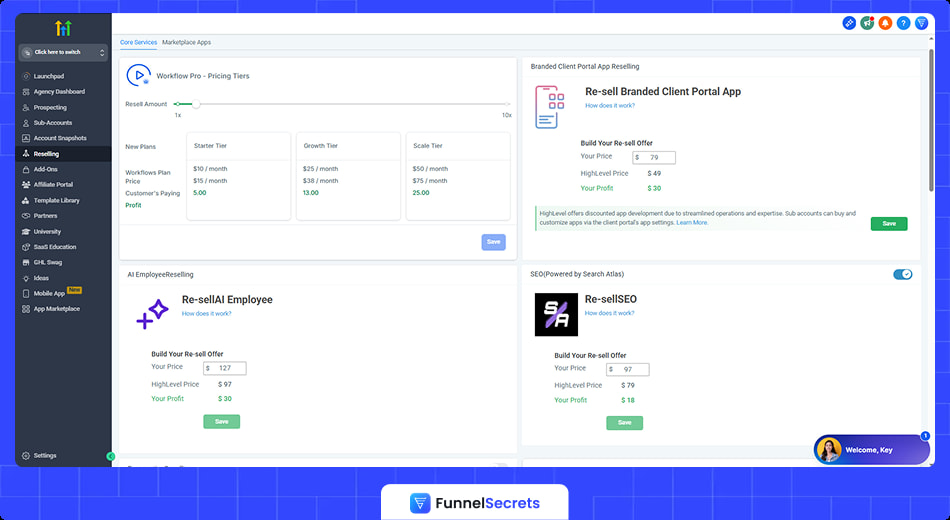Screen dimensions: 950x520
Task: Select the Core Services tab
Action: coord(138,42)
